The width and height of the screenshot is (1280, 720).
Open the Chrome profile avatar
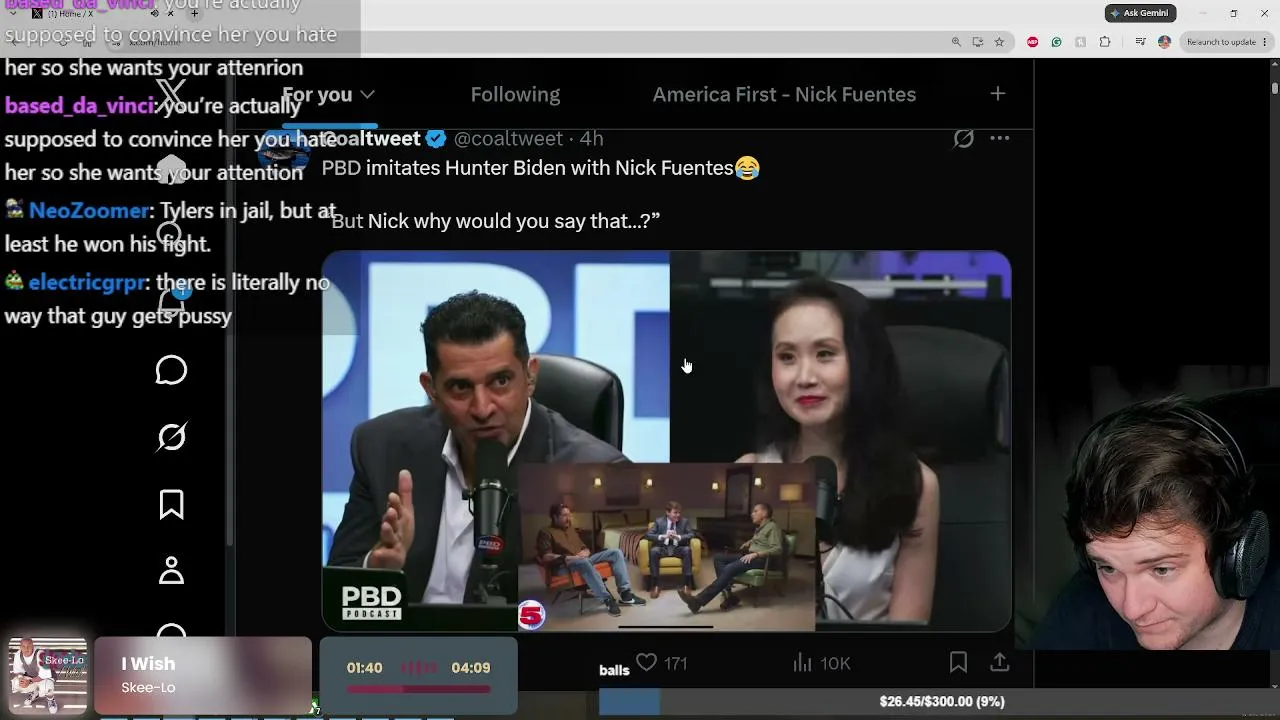click(1164, 42)
